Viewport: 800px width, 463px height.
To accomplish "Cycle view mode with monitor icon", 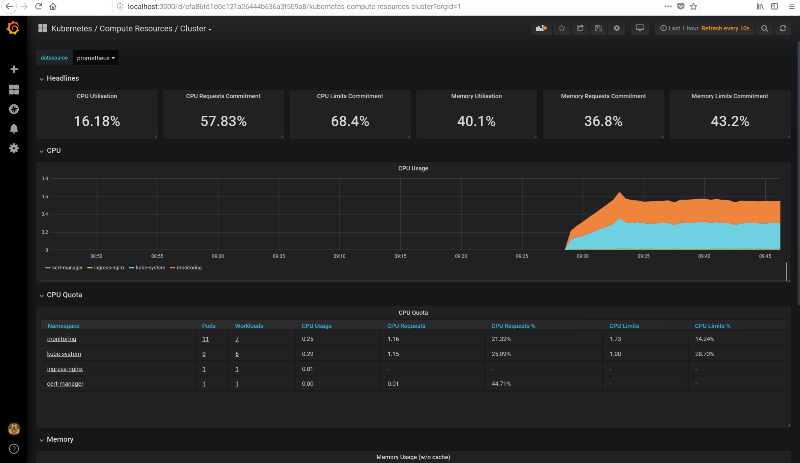I will [640, 28].
